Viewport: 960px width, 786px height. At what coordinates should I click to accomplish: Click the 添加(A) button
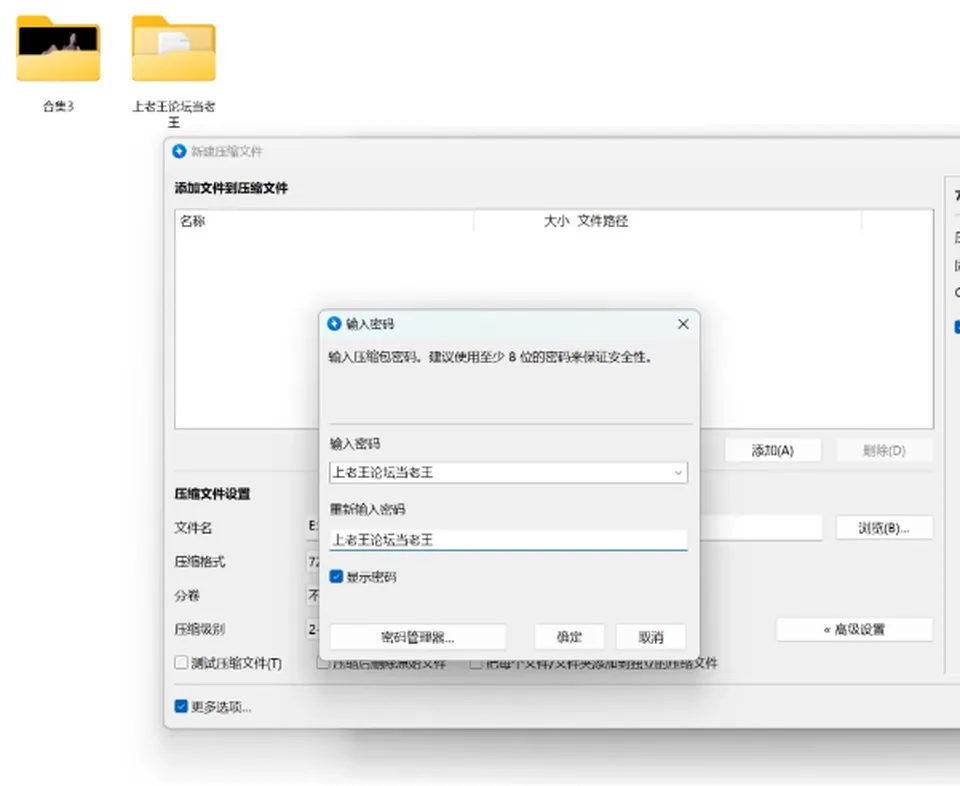[x=773, y=451]
